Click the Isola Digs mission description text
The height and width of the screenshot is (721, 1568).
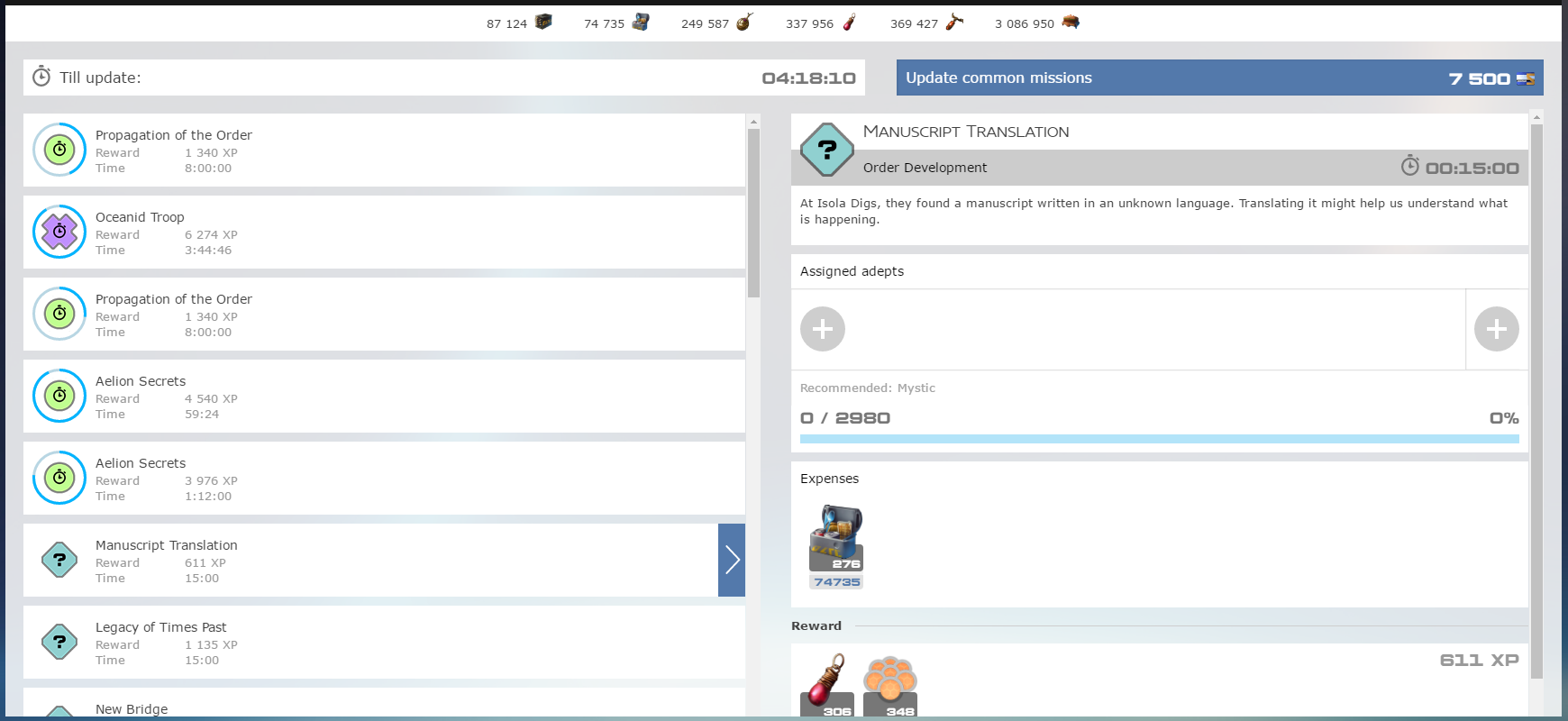(x=1153, y=211)
